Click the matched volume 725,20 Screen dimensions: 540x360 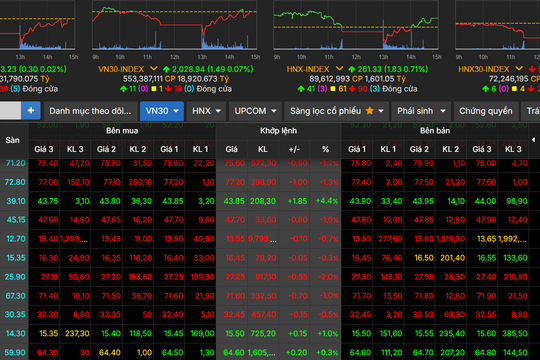tap(263, 333)
